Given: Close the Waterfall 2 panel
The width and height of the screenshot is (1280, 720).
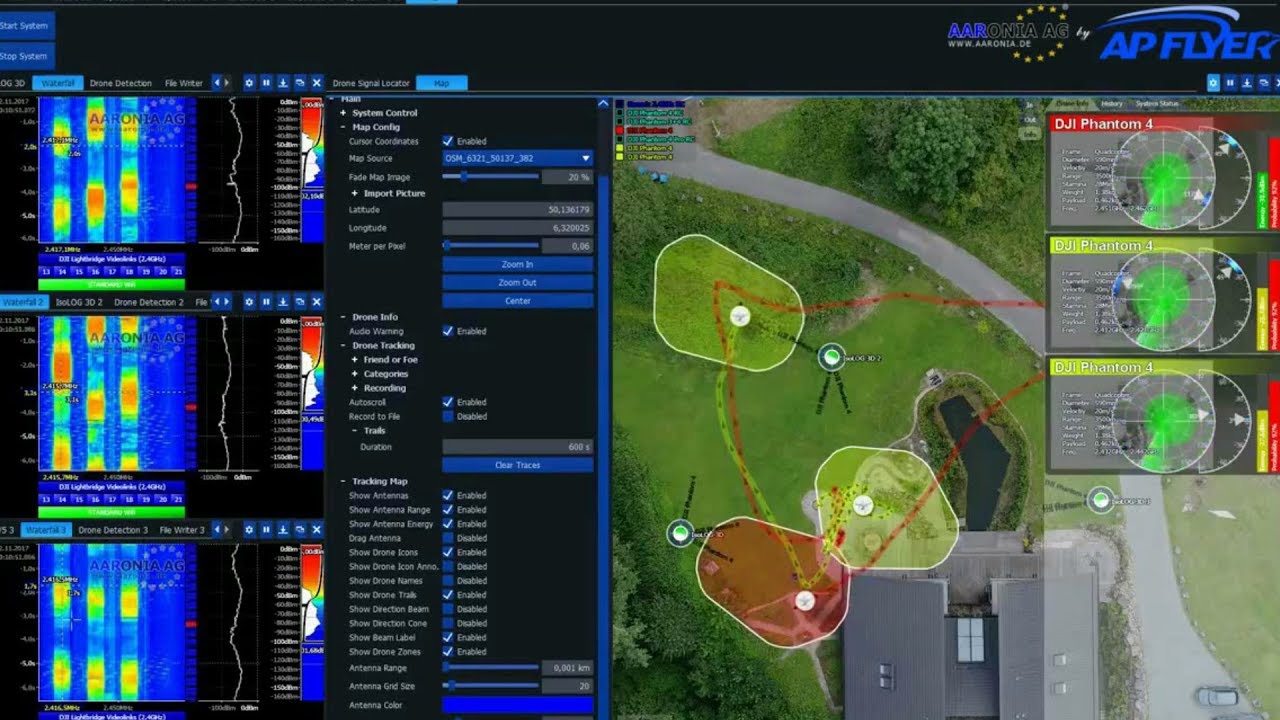Looking at the screenshot, I should coord(317,302).
